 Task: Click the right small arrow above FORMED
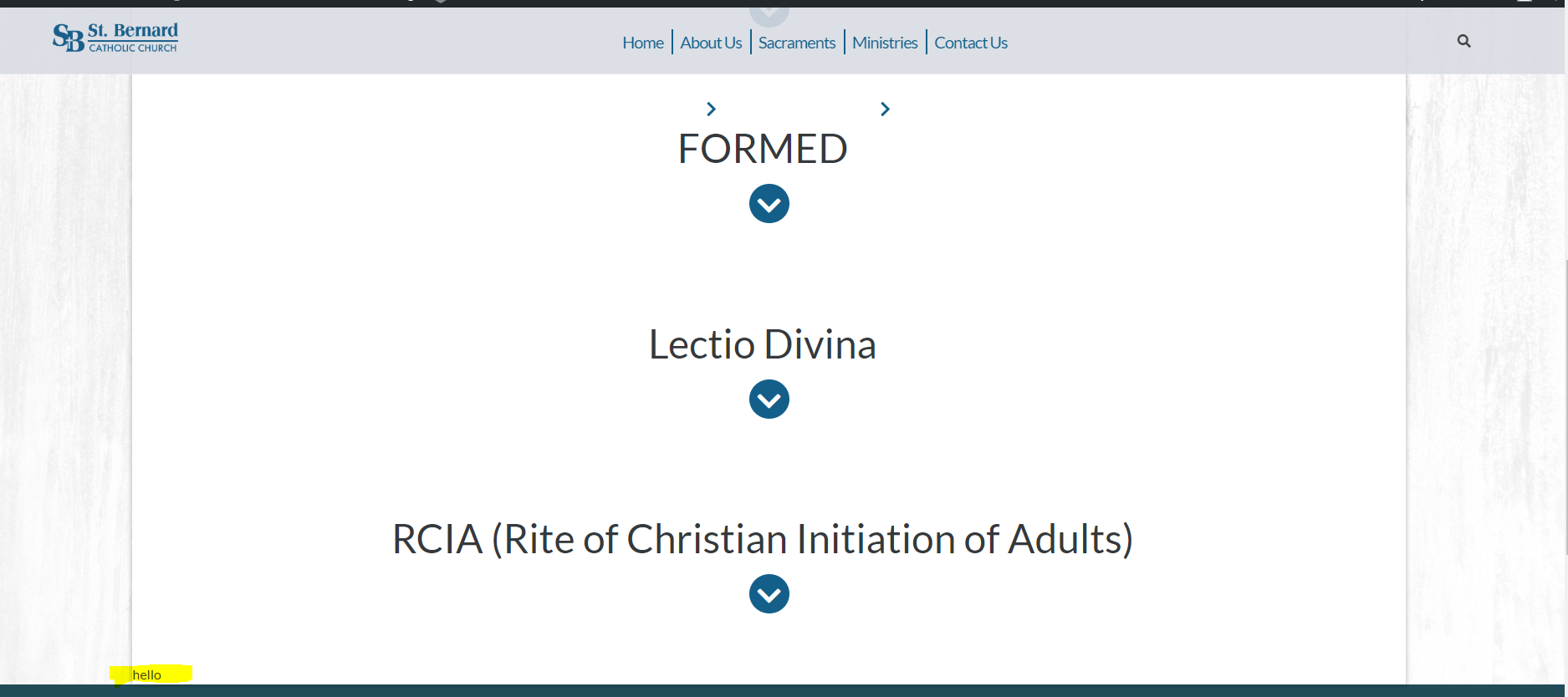(885, 109)
